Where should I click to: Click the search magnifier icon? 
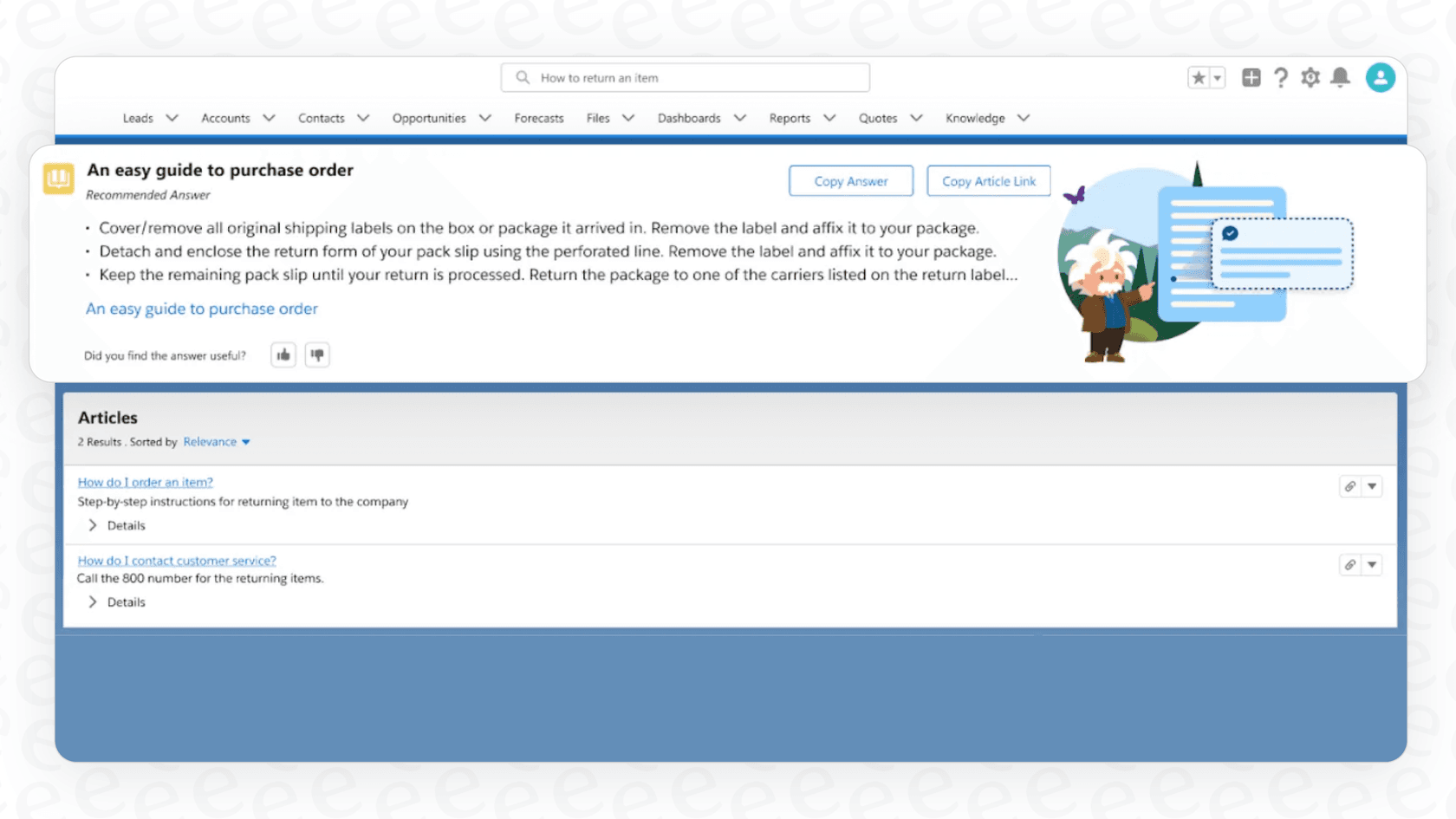(523, 77)
